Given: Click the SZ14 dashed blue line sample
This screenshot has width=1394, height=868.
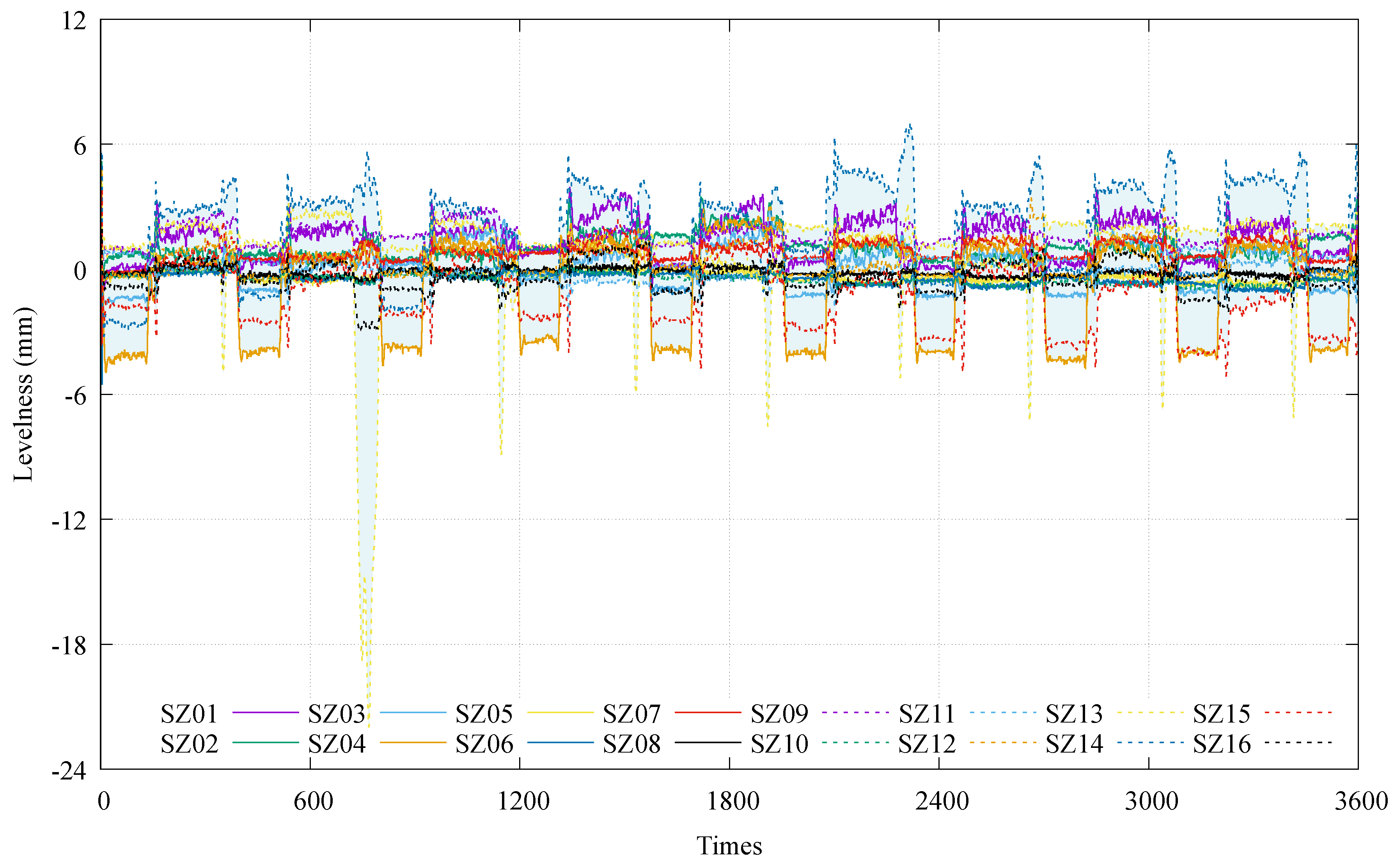Looking at the screenshot, I should pos(1151,743).
